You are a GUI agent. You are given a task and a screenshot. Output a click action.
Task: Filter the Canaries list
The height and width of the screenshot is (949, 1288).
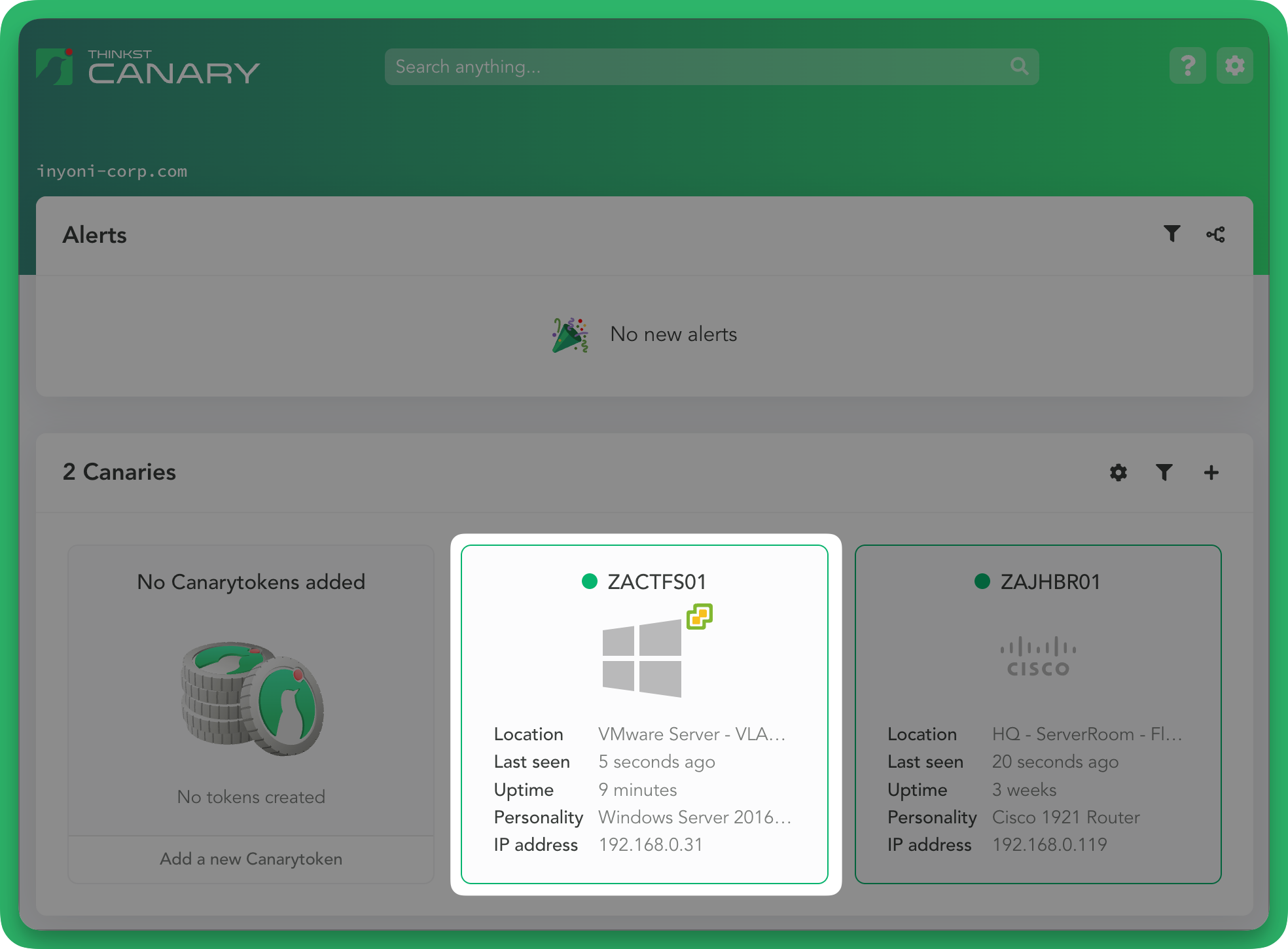coord(1164,473)
